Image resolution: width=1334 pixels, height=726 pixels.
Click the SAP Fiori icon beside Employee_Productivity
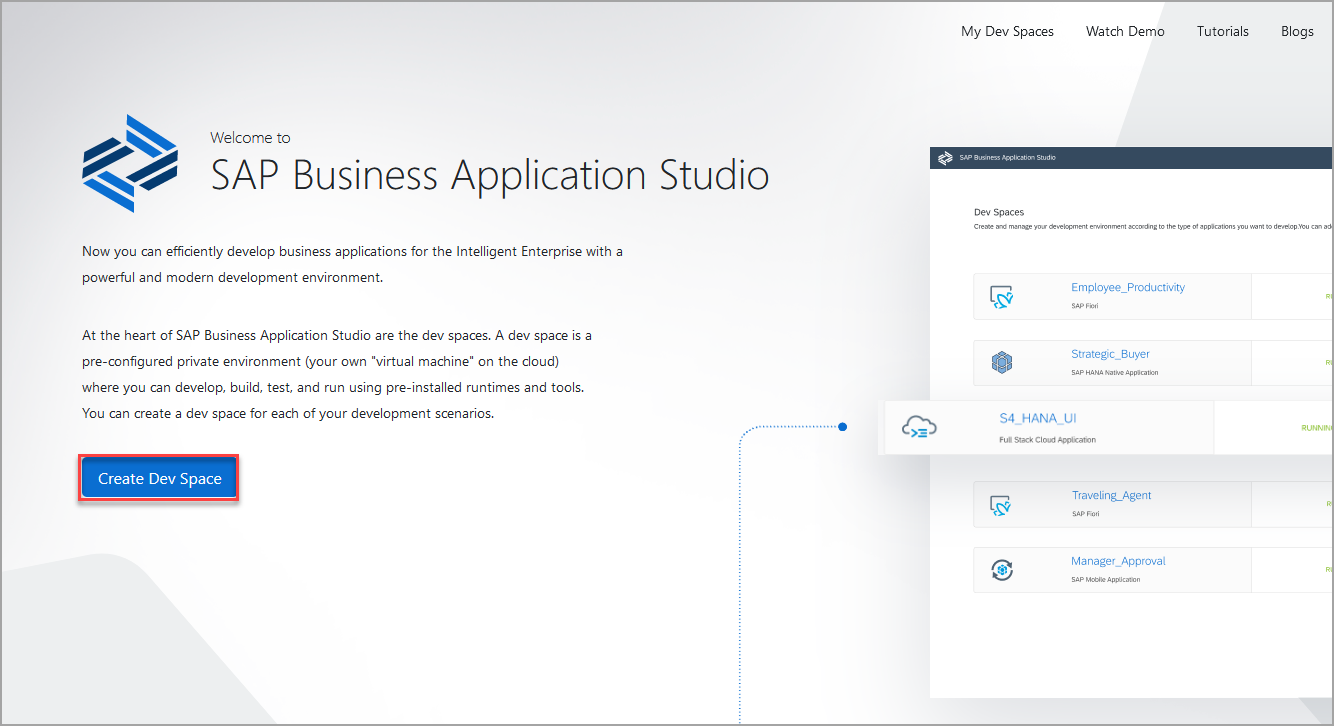[1002, 297]
